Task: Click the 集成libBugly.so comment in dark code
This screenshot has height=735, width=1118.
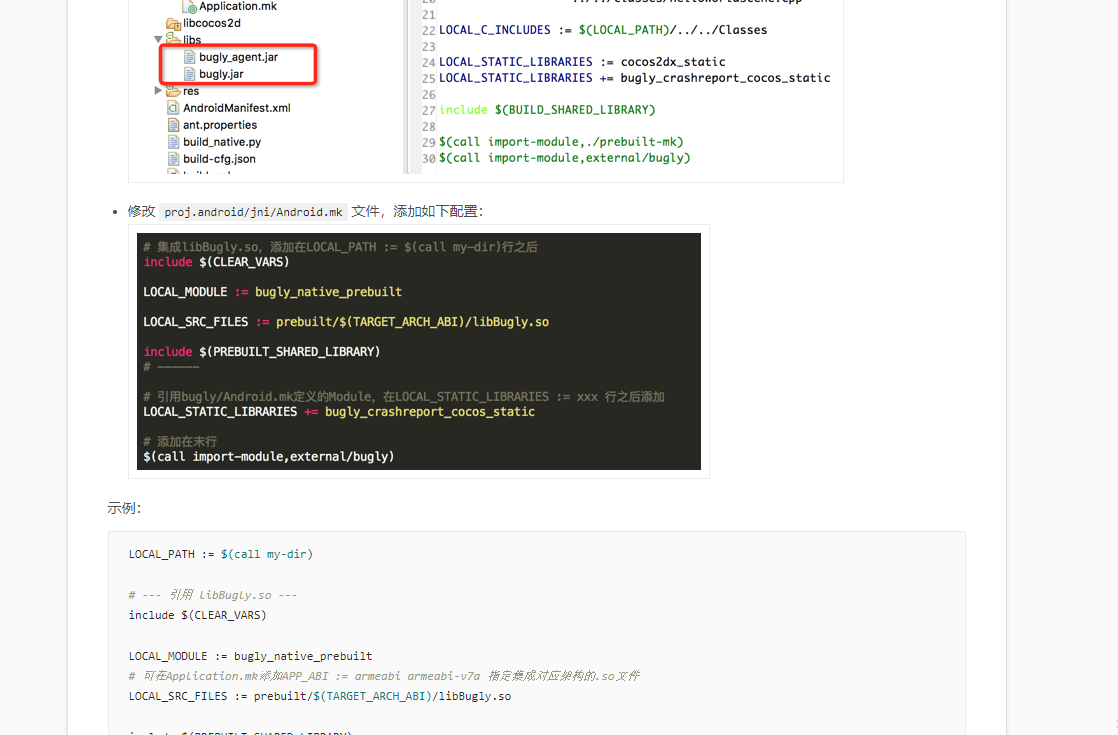Action: tap(340, 247)
